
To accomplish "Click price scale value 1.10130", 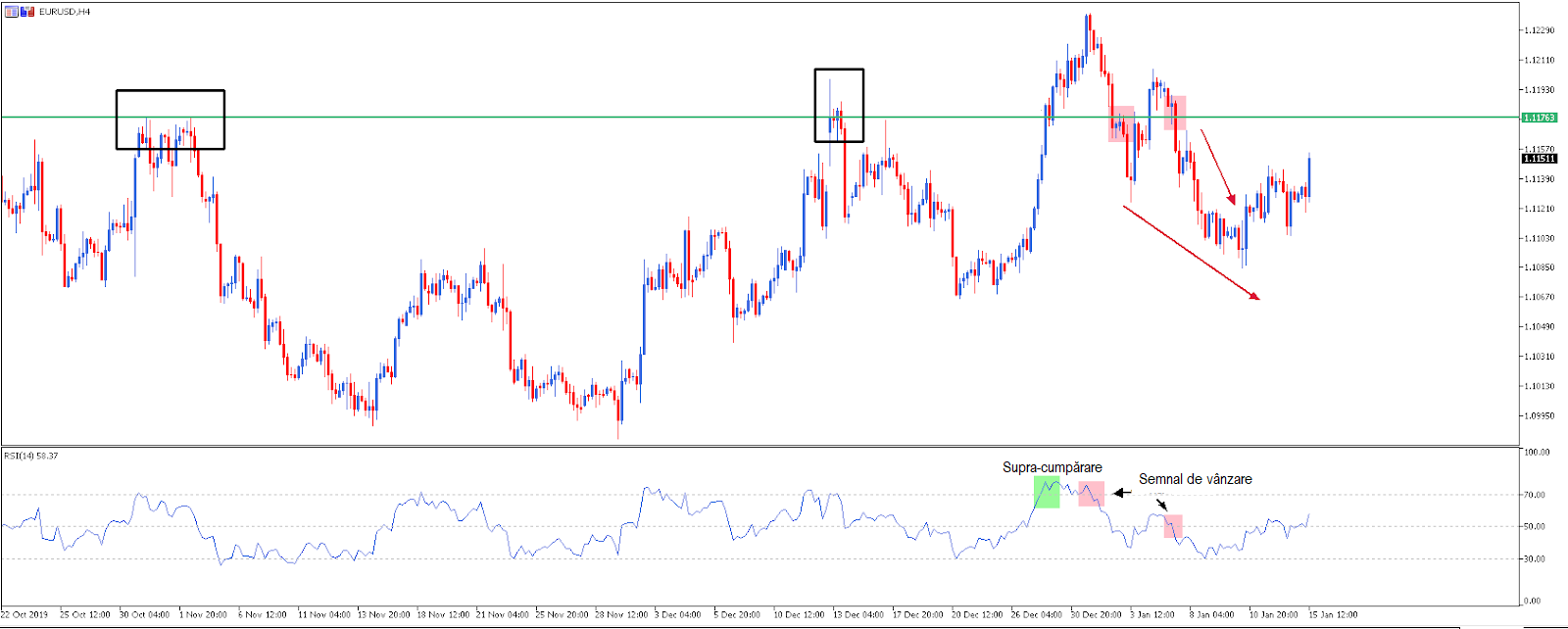I will [x=1540, y=386].
